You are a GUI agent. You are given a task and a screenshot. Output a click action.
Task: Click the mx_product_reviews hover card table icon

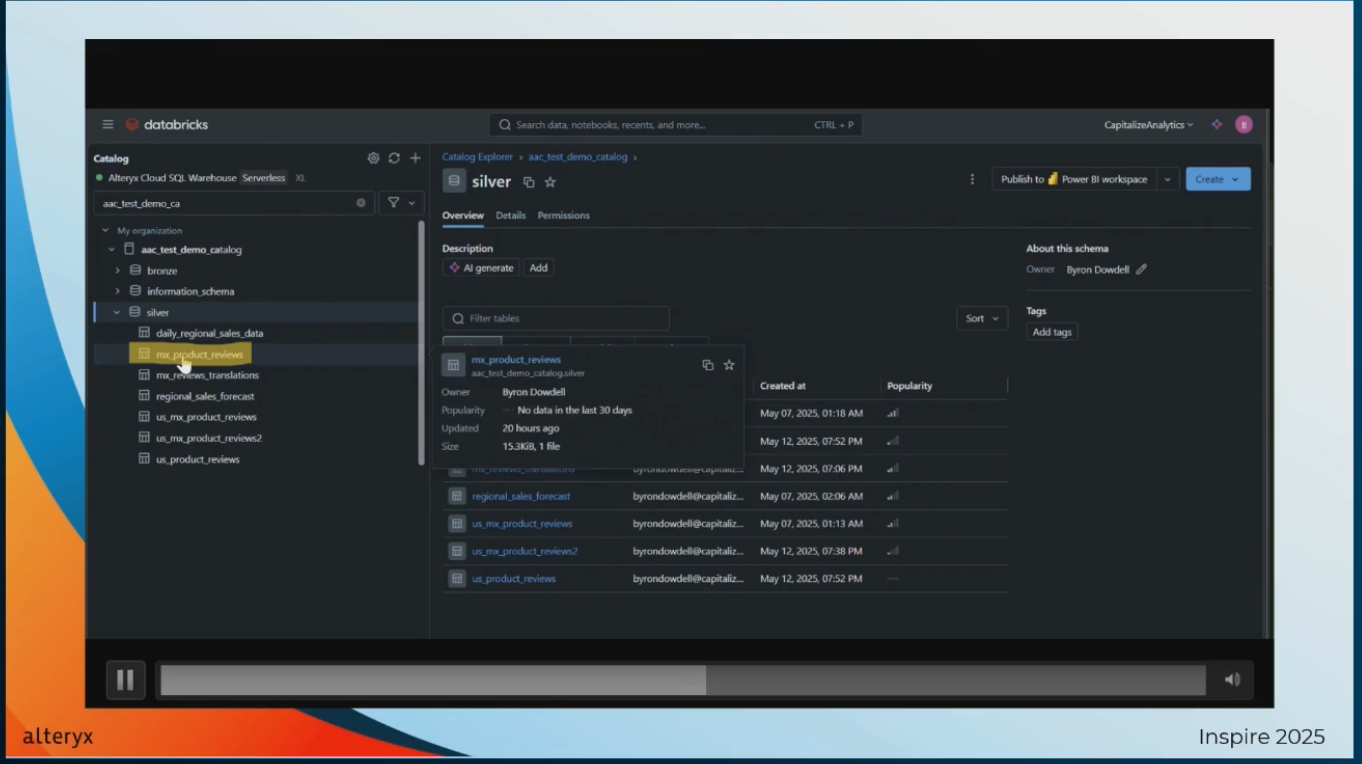click(x=453, y=365)
